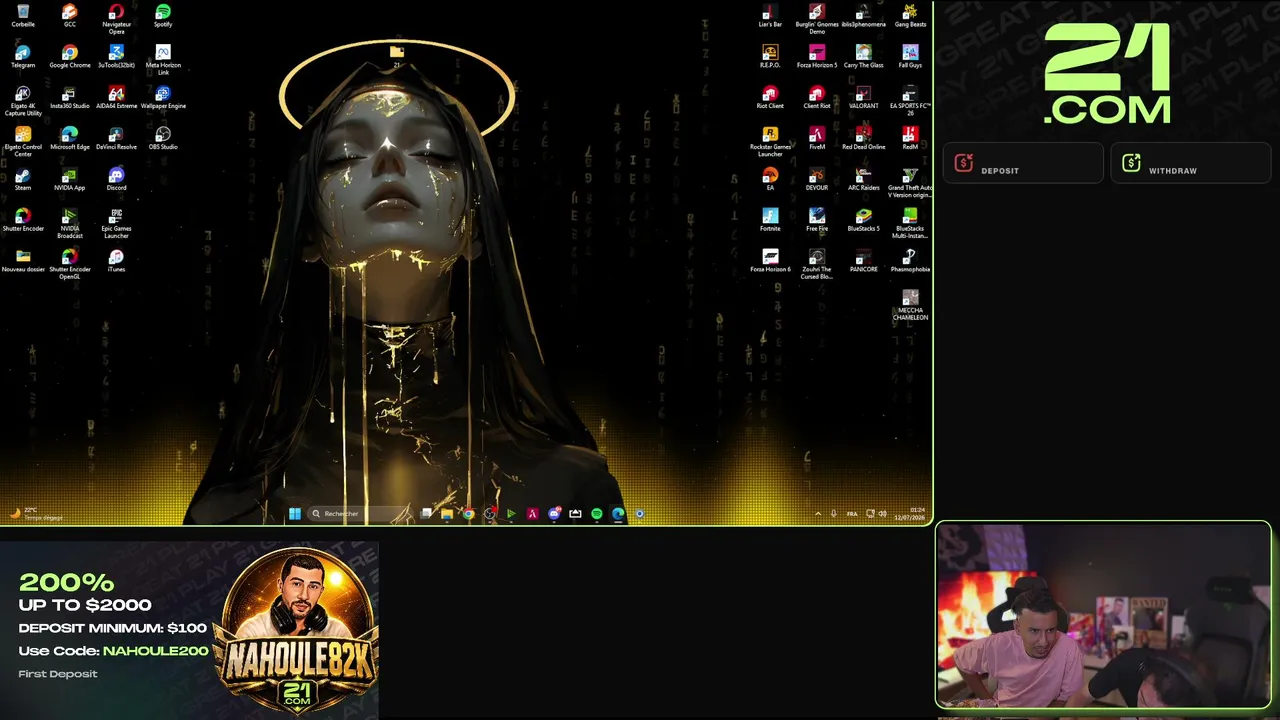Select the Elgato 4K Capture Utility icon
Image resolution: width=1280 pixels, height=720 pixels.
(x=23, y=101)
